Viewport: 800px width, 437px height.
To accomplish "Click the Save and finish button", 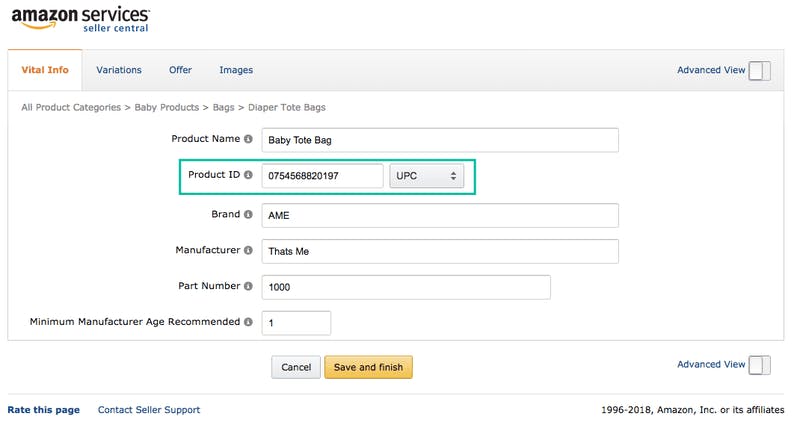I will tap(368, 367).
